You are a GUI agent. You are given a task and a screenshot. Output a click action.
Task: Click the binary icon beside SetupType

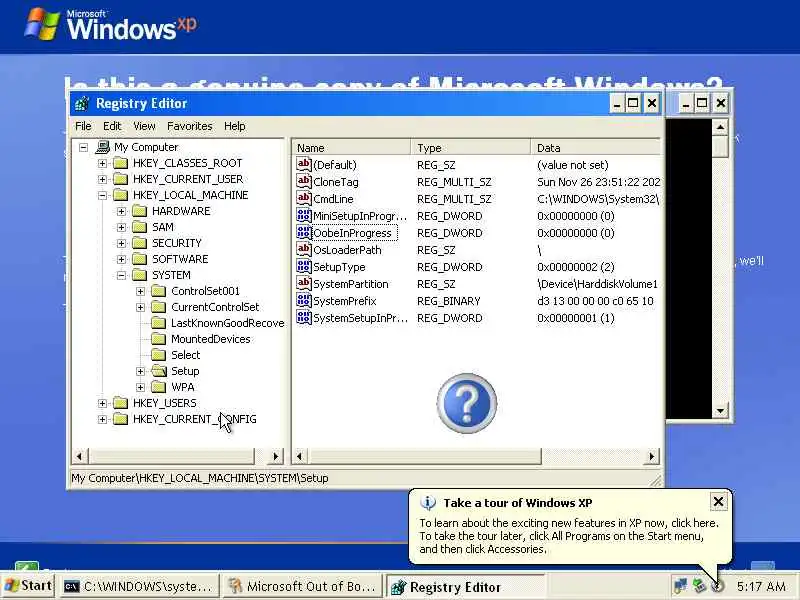[304, 266]
